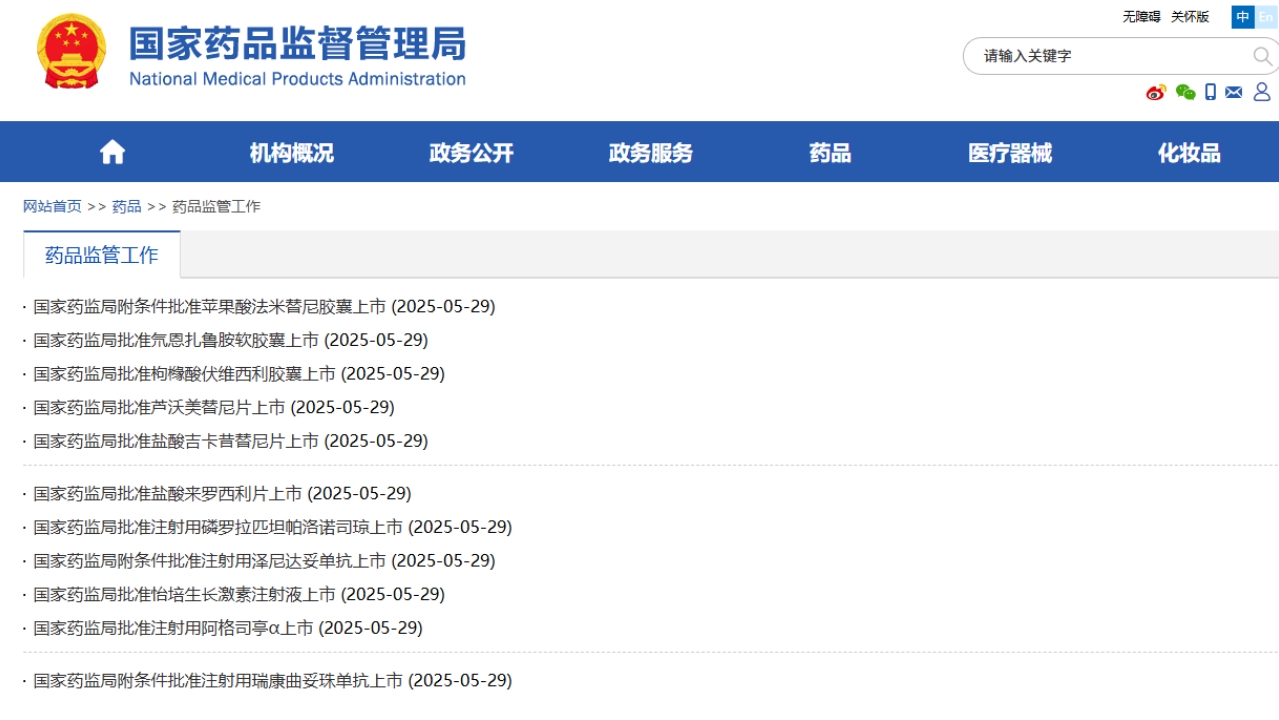The image size is (1279, 720).
Task: Open the 政务公开 menu
Action: coord(471,153)
